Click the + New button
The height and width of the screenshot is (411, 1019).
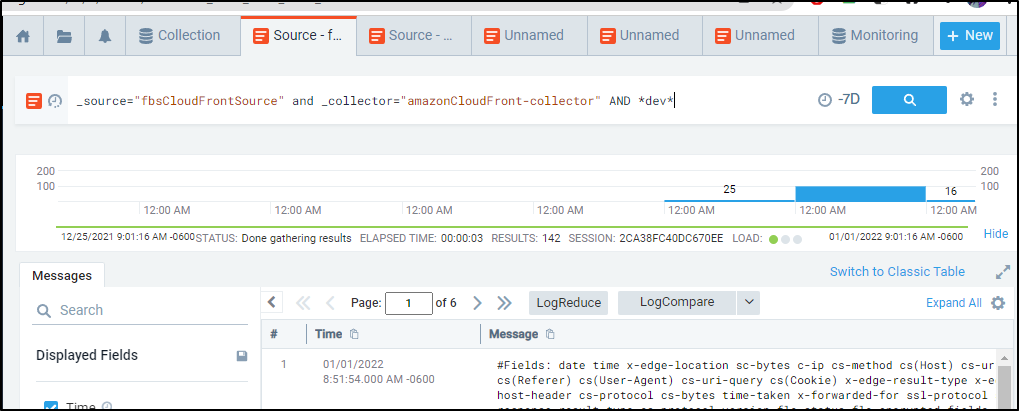point(970,36)
